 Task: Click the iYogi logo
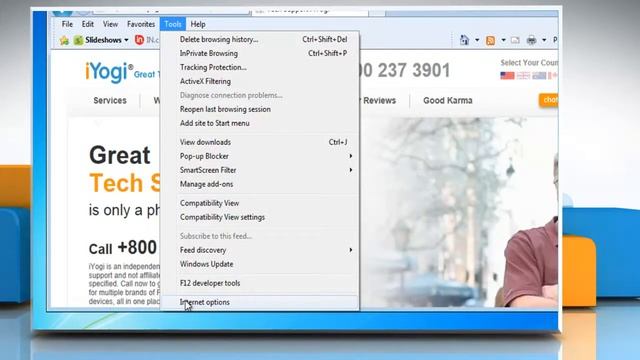tap(109, 72)
